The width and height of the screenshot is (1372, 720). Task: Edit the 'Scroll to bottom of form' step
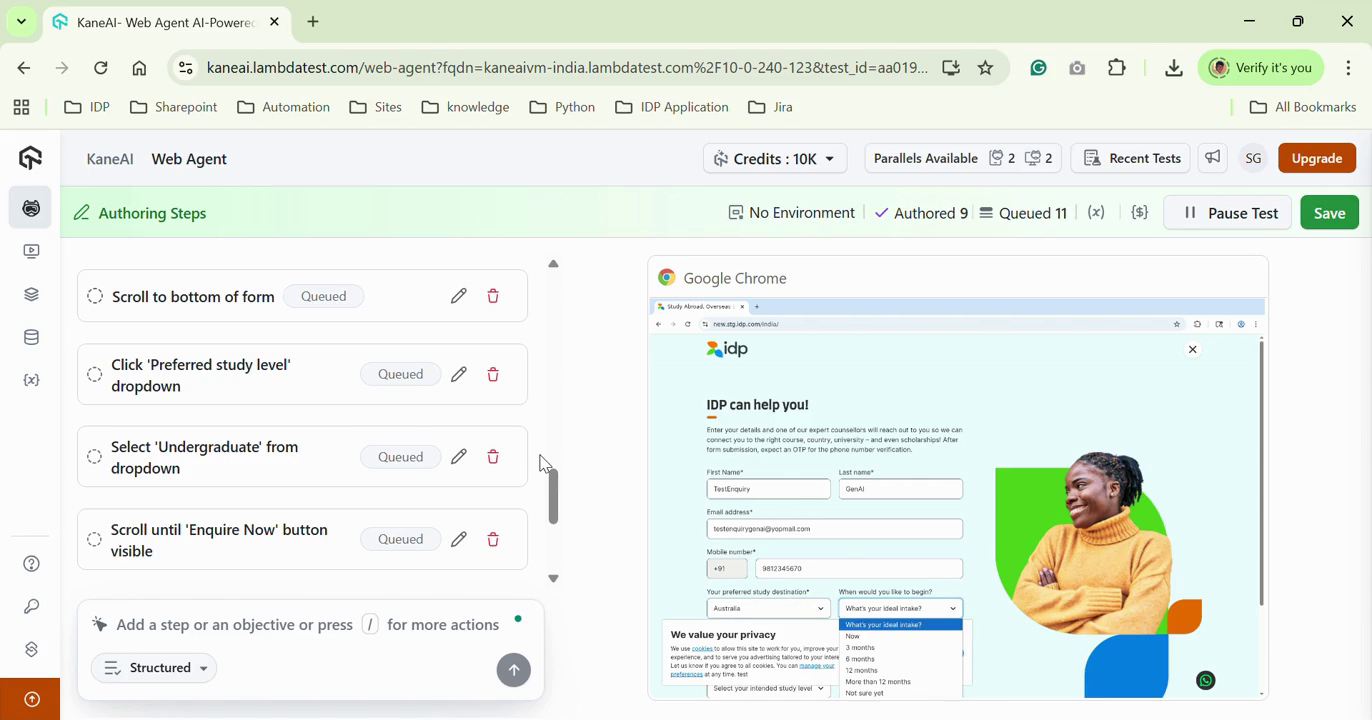click(459, 296)
